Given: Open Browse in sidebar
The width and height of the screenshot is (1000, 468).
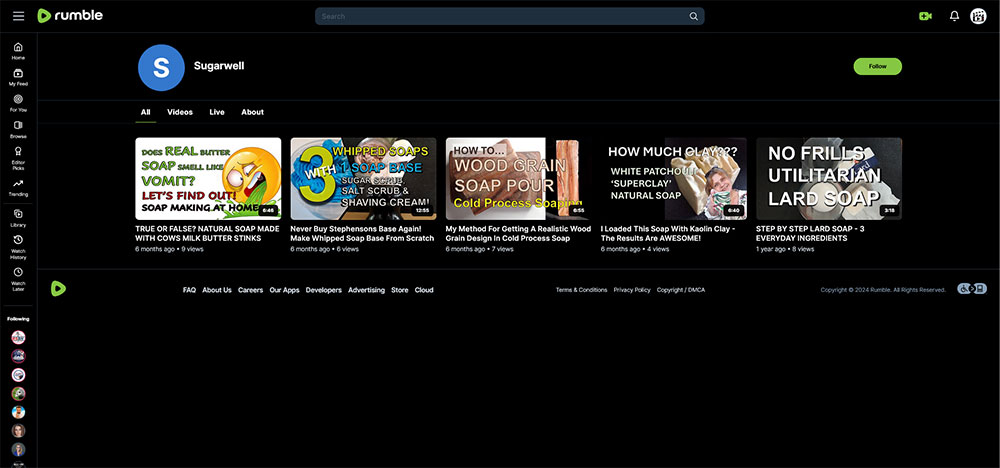Looking at the screenshot, I should [x=18, y=129].
